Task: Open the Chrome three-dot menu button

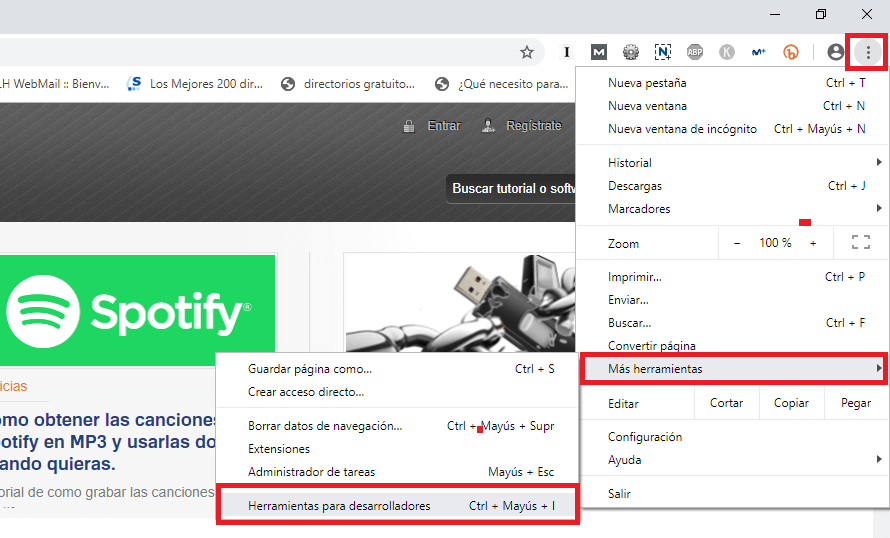Action: [x=867, y=52]
